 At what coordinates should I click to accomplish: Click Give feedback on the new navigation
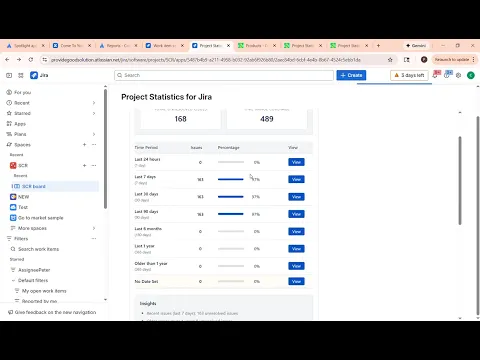coord(52,312)
